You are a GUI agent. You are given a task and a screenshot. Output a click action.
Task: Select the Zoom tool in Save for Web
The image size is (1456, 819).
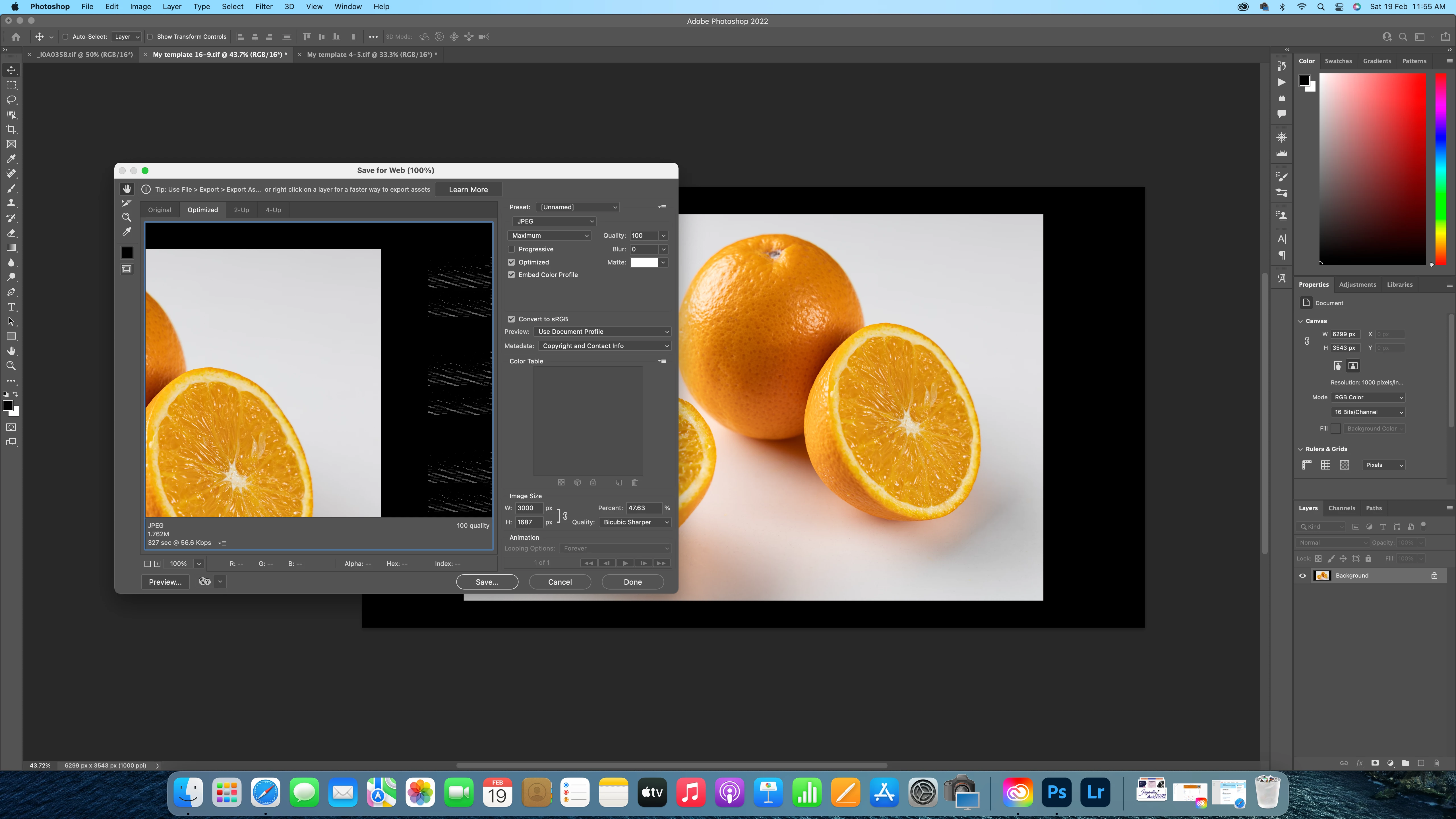point(127,217)
